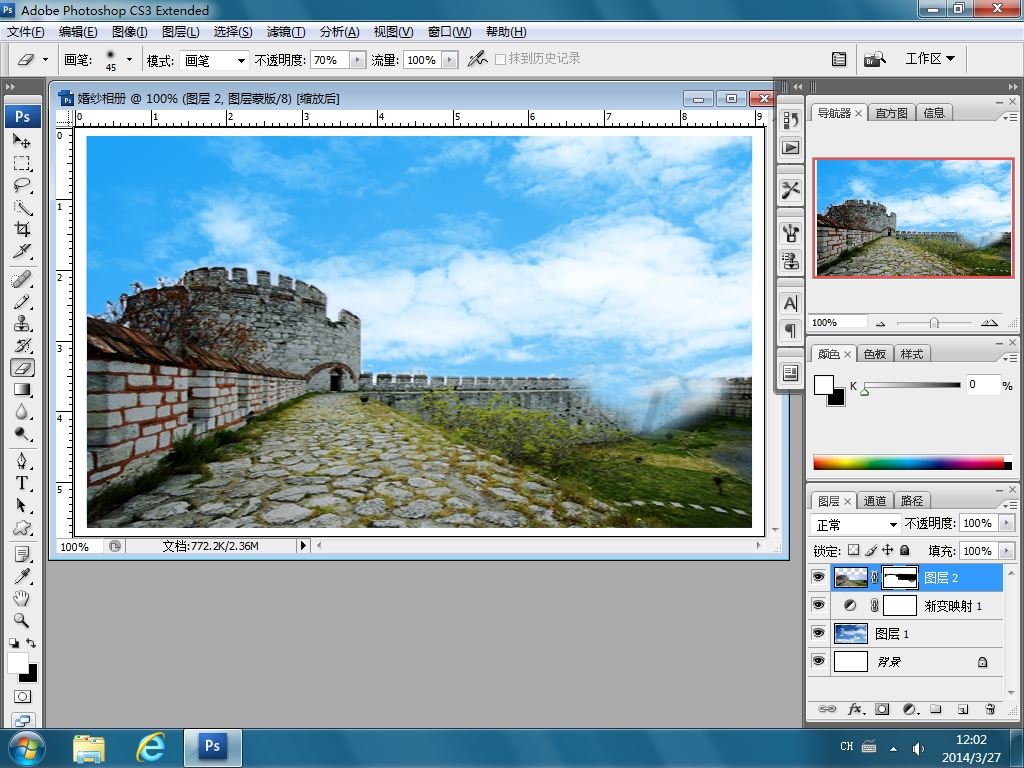Open the brush preset picker arrow
1024x768 pixels.
(129, 60)
